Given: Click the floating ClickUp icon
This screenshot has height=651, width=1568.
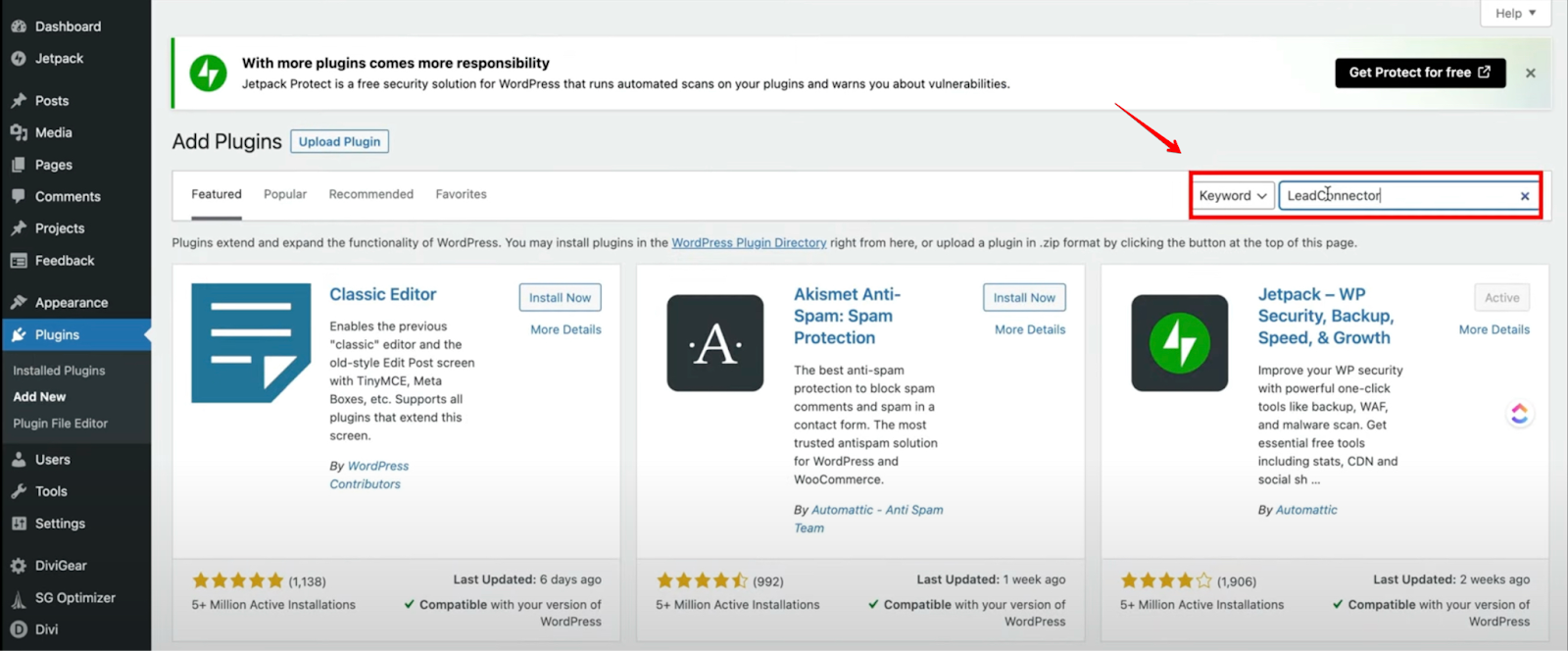Looking at the screenshot, I should [1519, 414].
